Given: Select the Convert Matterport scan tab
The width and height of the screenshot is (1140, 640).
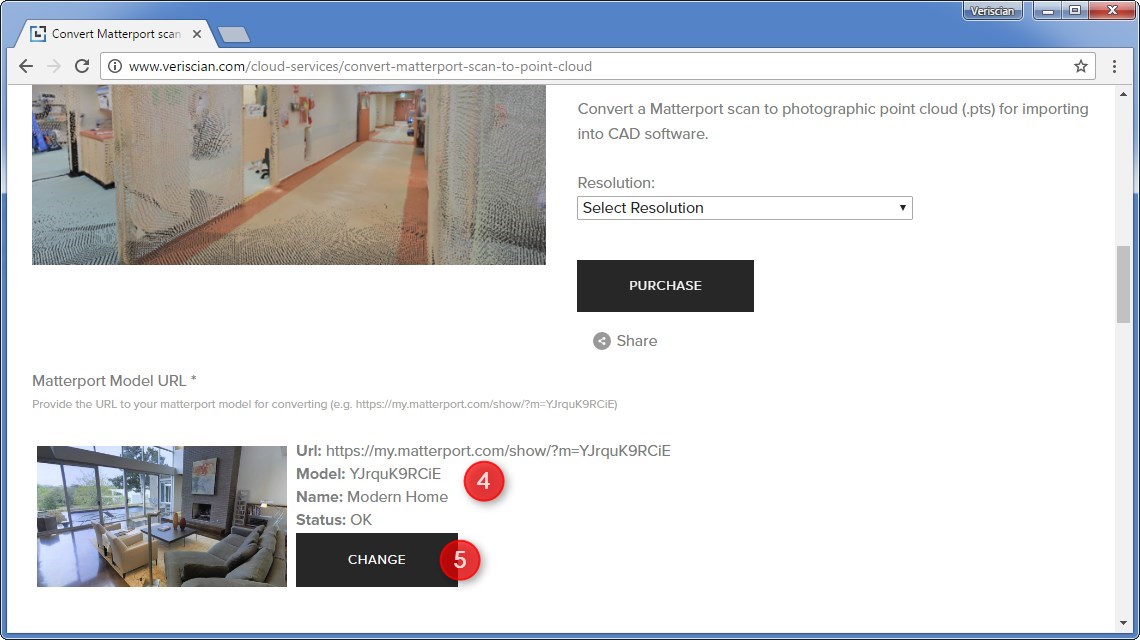Looking at the screenshot, I should (116, 34).
